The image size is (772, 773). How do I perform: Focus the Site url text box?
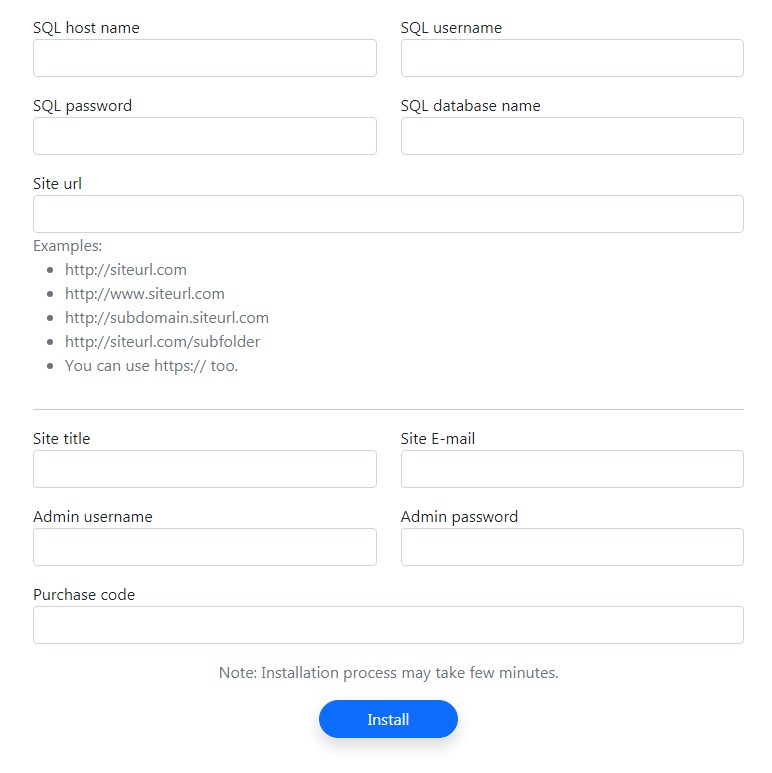(x=388, y=214)
